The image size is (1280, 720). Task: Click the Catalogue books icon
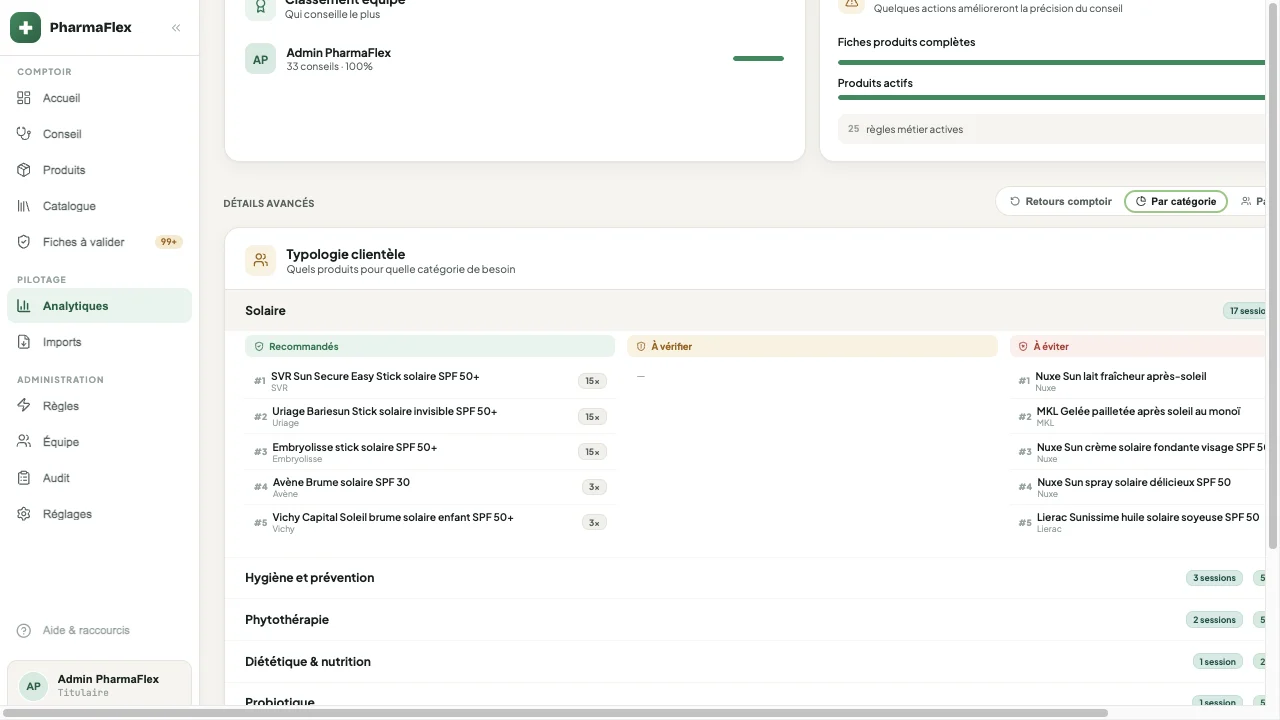pyautogui.click(x=24, y=206)
